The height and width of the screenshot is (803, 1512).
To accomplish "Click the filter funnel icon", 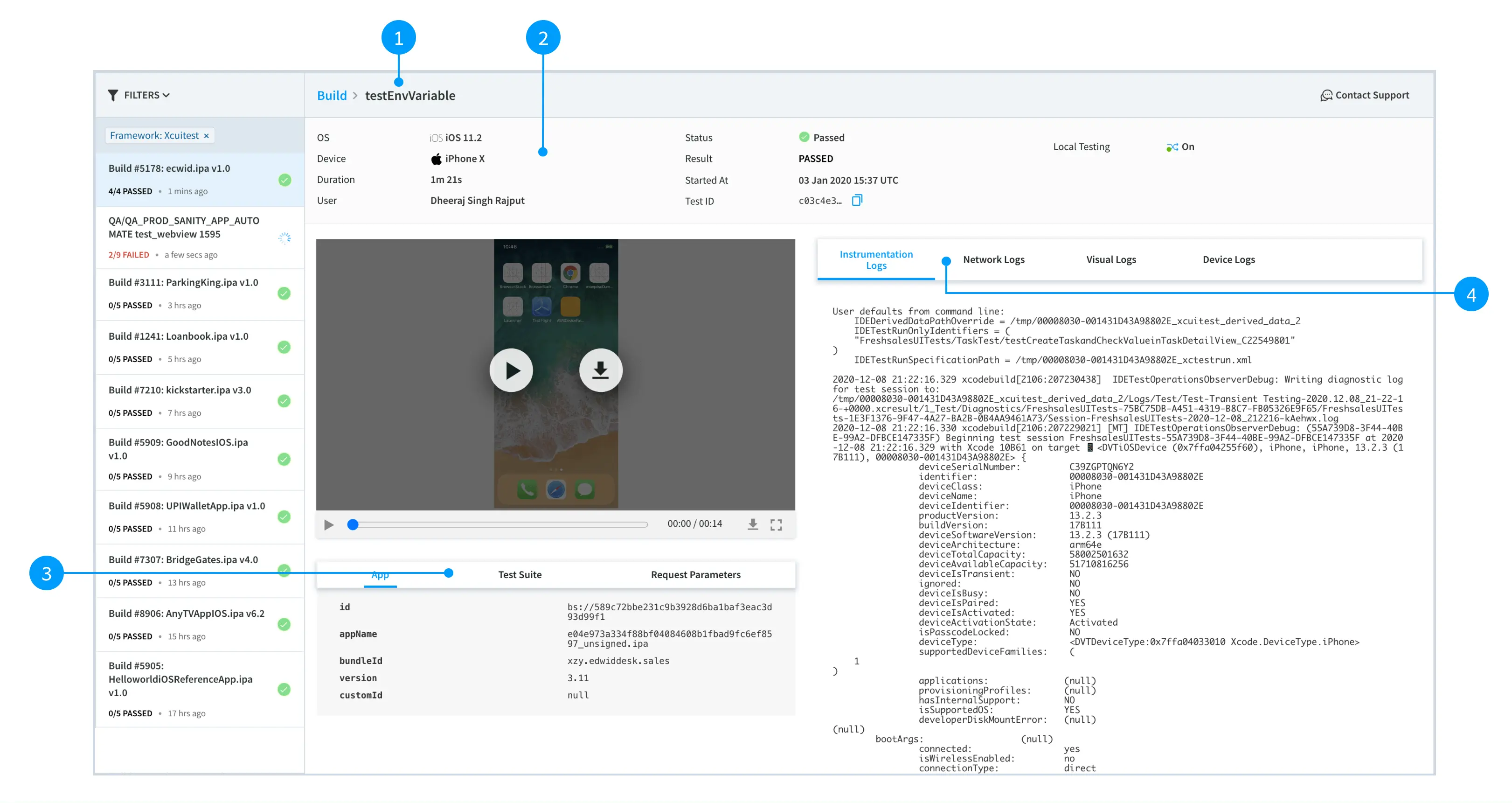I will (113, 95).
